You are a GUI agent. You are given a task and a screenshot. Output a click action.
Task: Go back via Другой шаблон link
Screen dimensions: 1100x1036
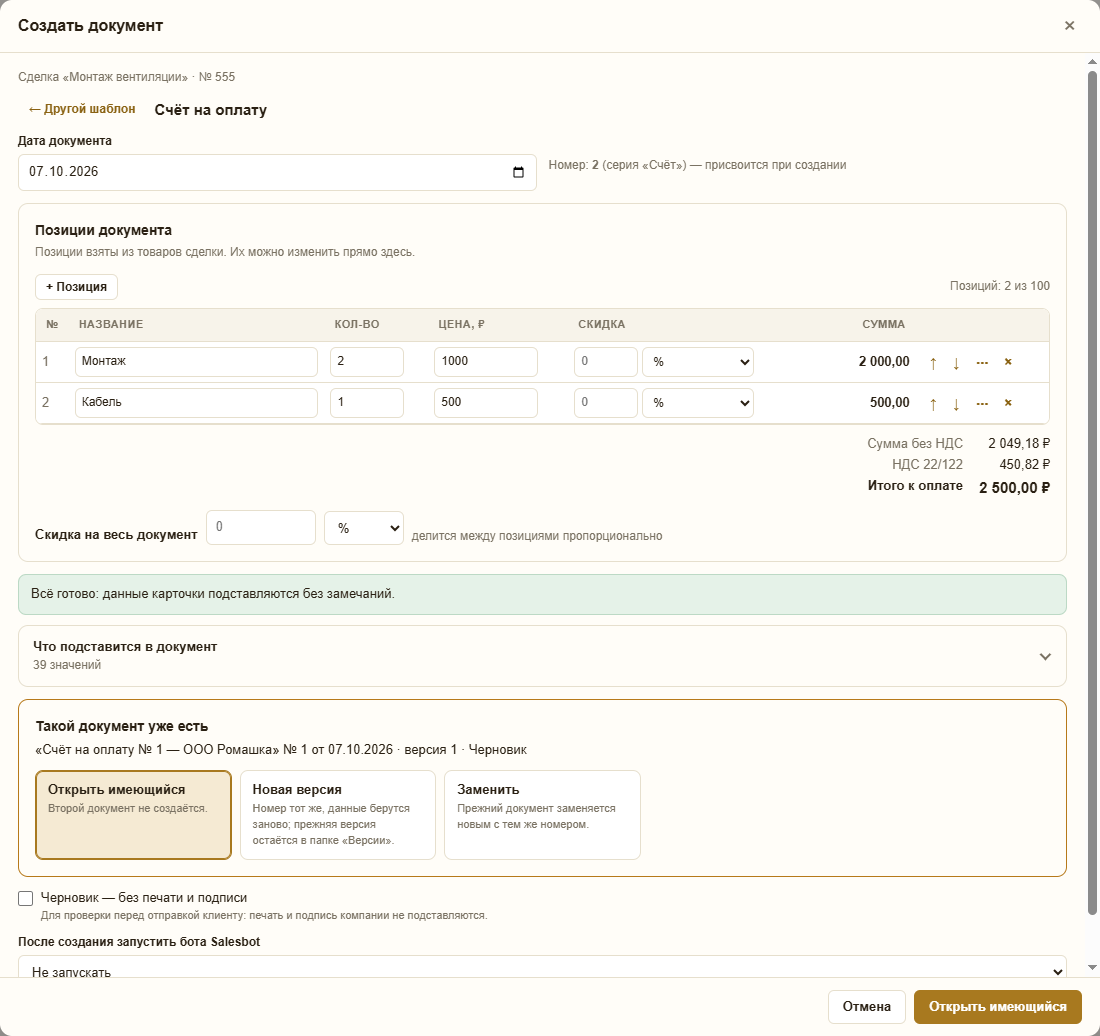(82, 109)
